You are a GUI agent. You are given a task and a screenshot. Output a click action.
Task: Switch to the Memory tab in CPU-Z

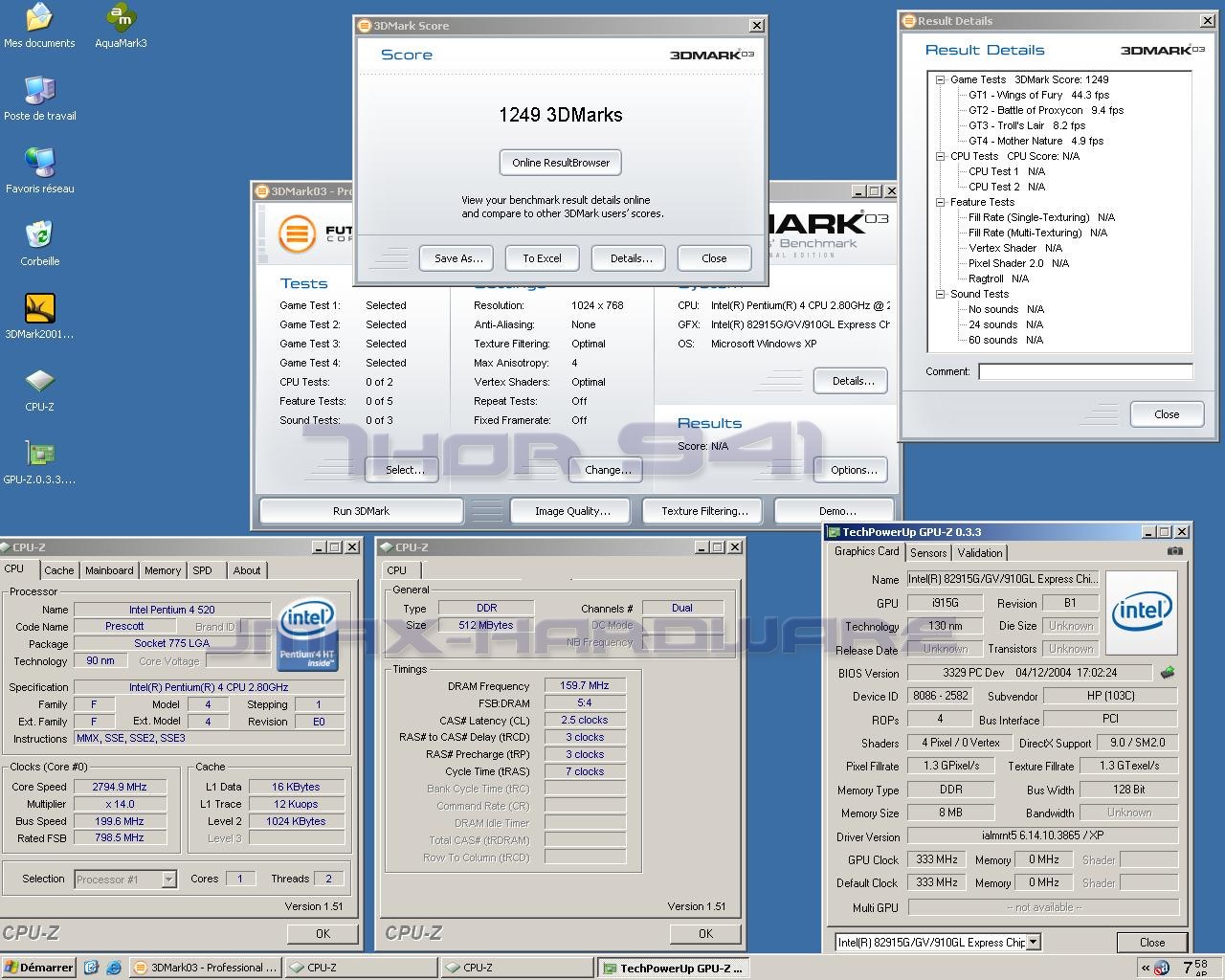pos(163,570)
